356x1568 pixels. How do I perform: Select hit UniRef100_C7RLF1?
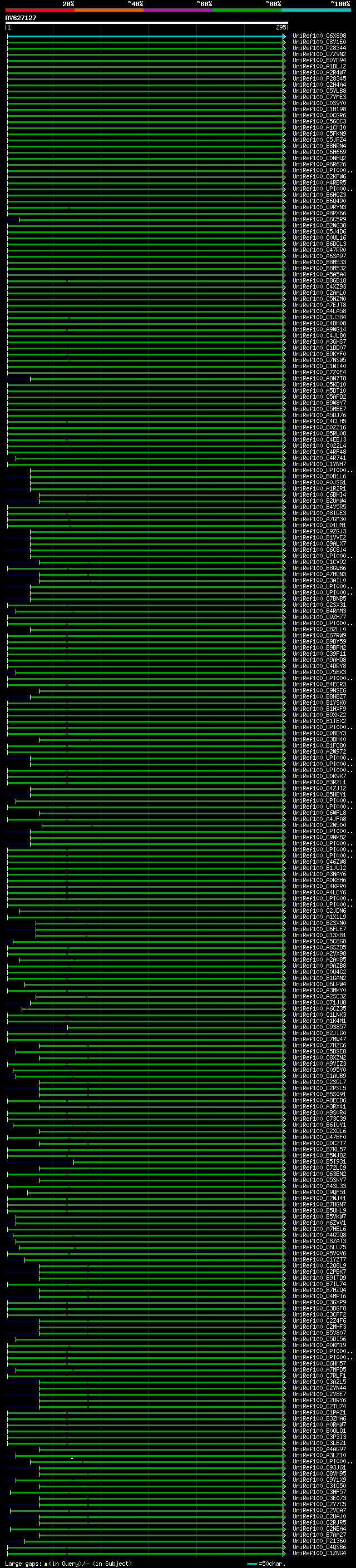319,1375
